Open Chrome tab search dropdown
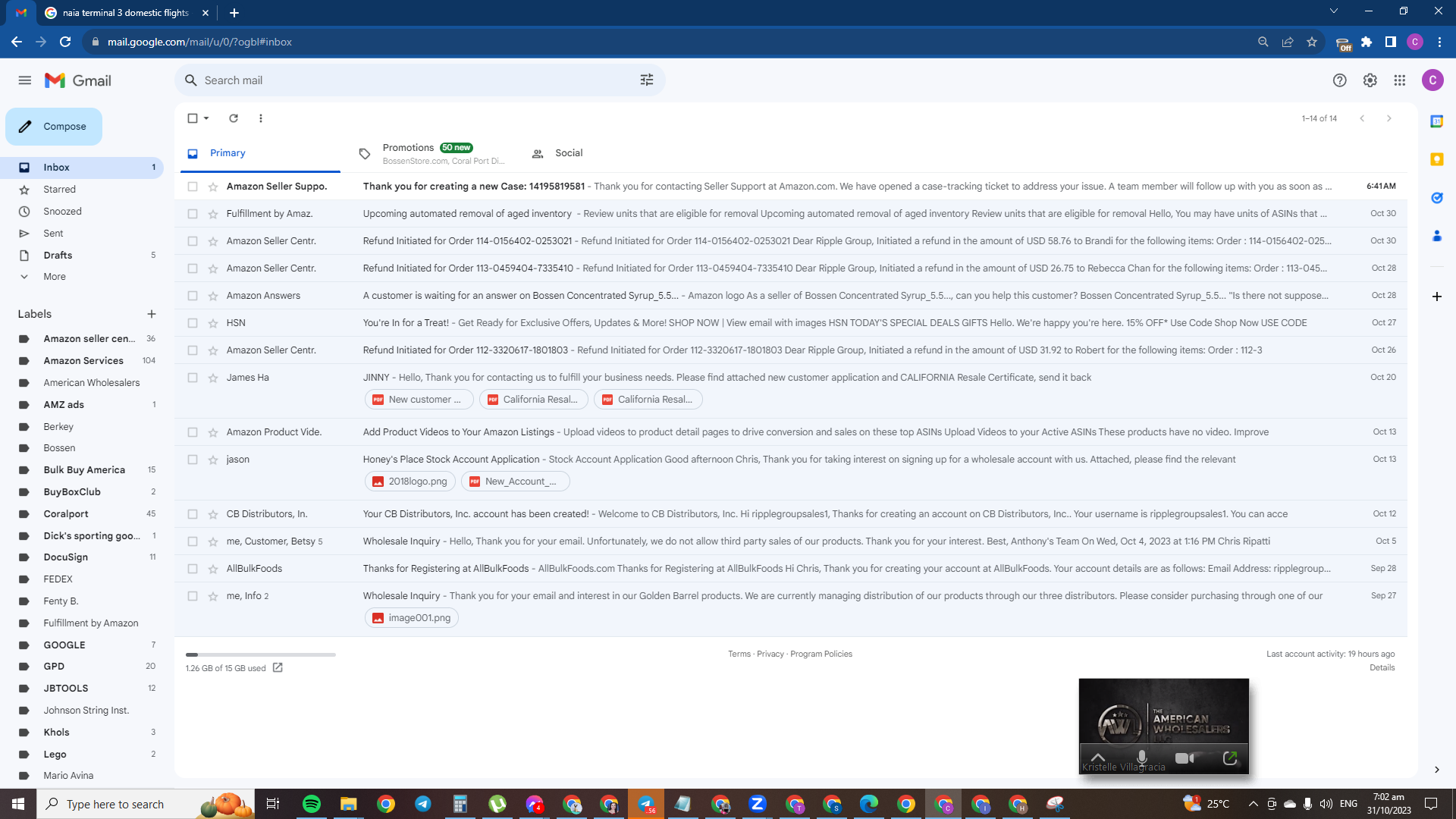The height and width of the screenshot is (819, 1456). [x=1334, y=11]
